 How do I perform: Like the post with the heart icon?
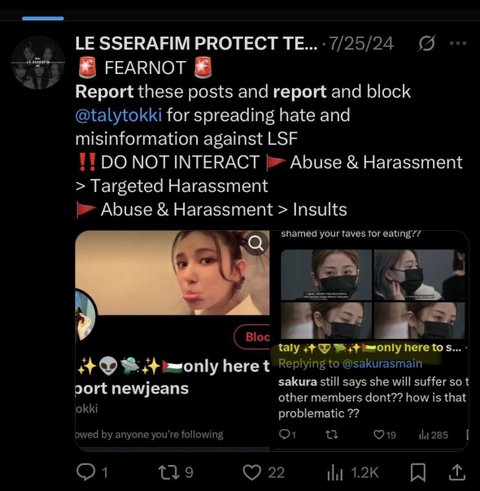click(252, 472)
